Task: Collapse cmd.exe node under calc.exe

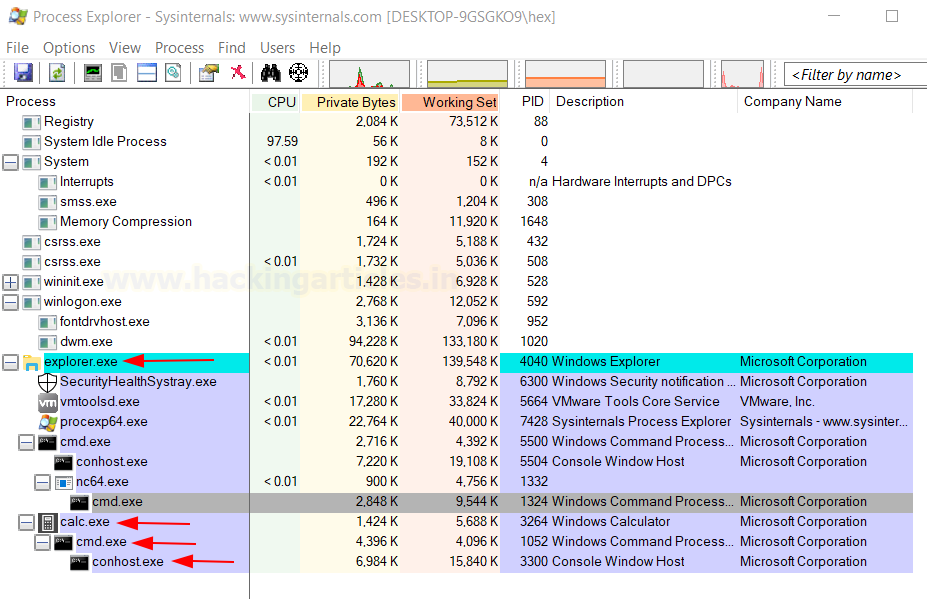Action: click(x=43, y=542)
